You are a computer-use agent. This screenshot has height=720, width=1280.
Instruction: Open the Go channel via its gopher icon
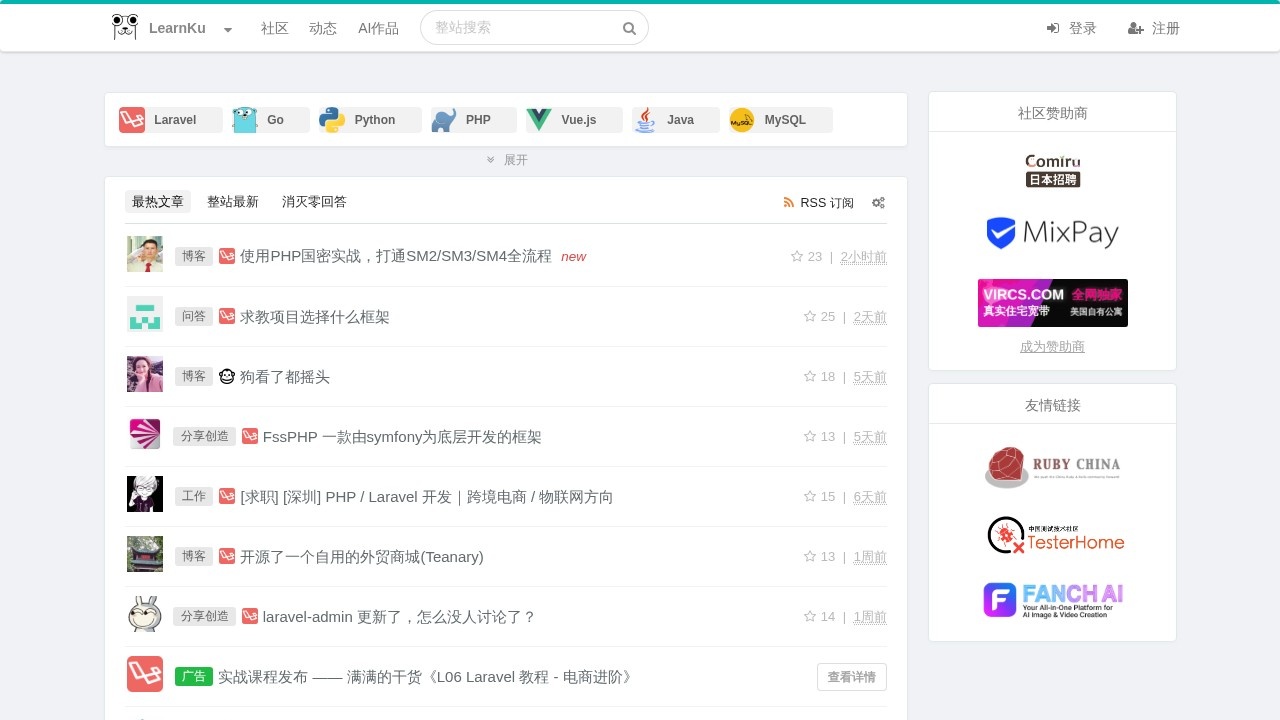(244, 120)
